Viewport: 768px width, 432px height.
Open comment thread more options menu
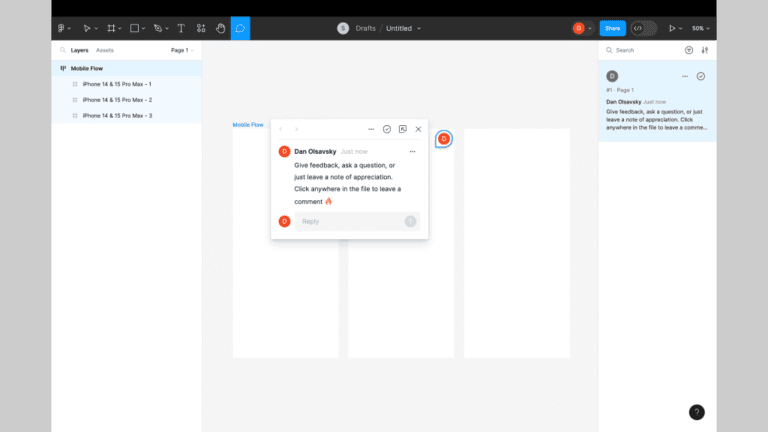point(371,129)
